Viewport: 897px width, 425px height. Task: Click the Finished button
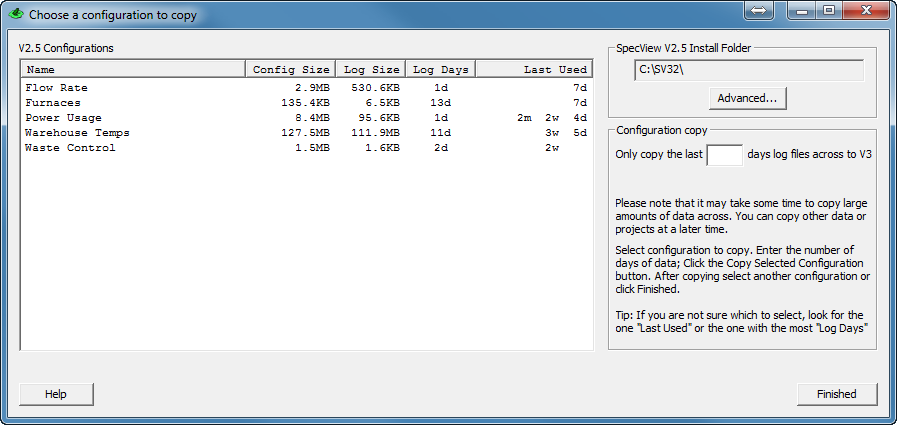pyautogui.click(x=836, y=394)
